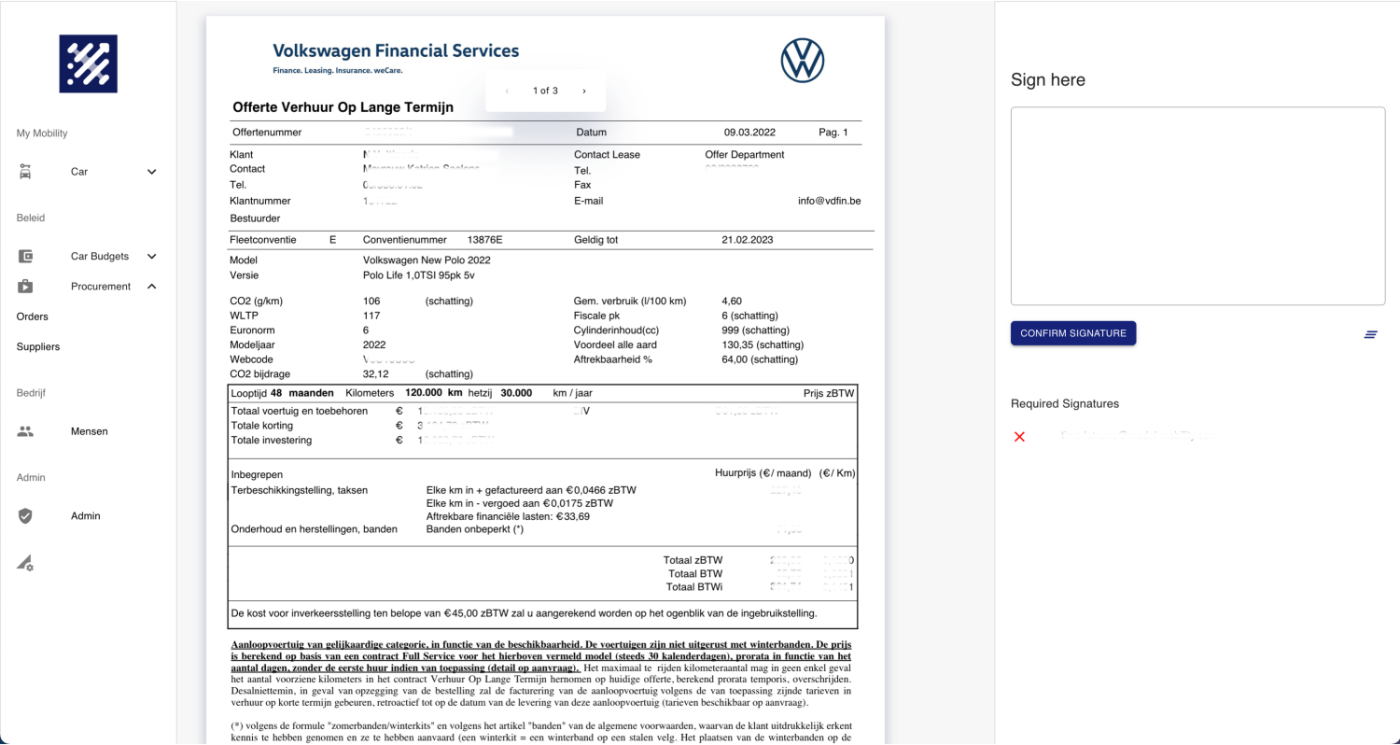Click the Geldig tot date 21.02.2023
This screenshot has height=745, width=1400.
[x=747, y=240]
